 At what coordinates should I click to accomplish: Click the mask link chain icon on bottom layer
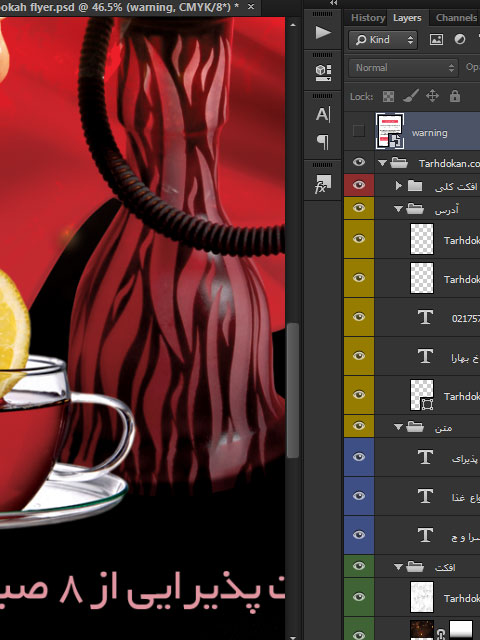coord(441,633)
